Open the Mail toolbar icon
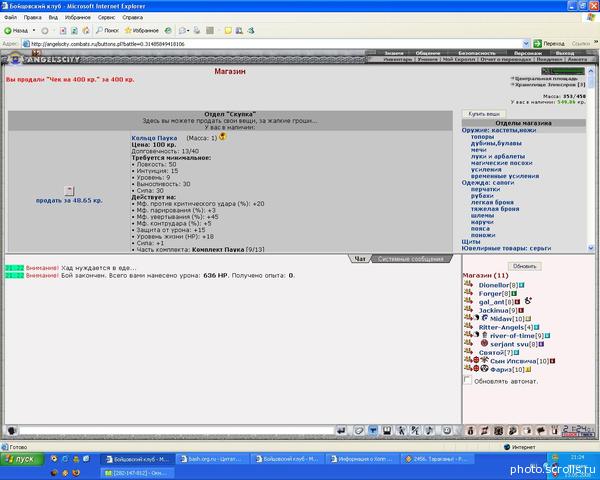Viewport: 600px width, 480px height. pyautogui.click(x=183, y=31)
